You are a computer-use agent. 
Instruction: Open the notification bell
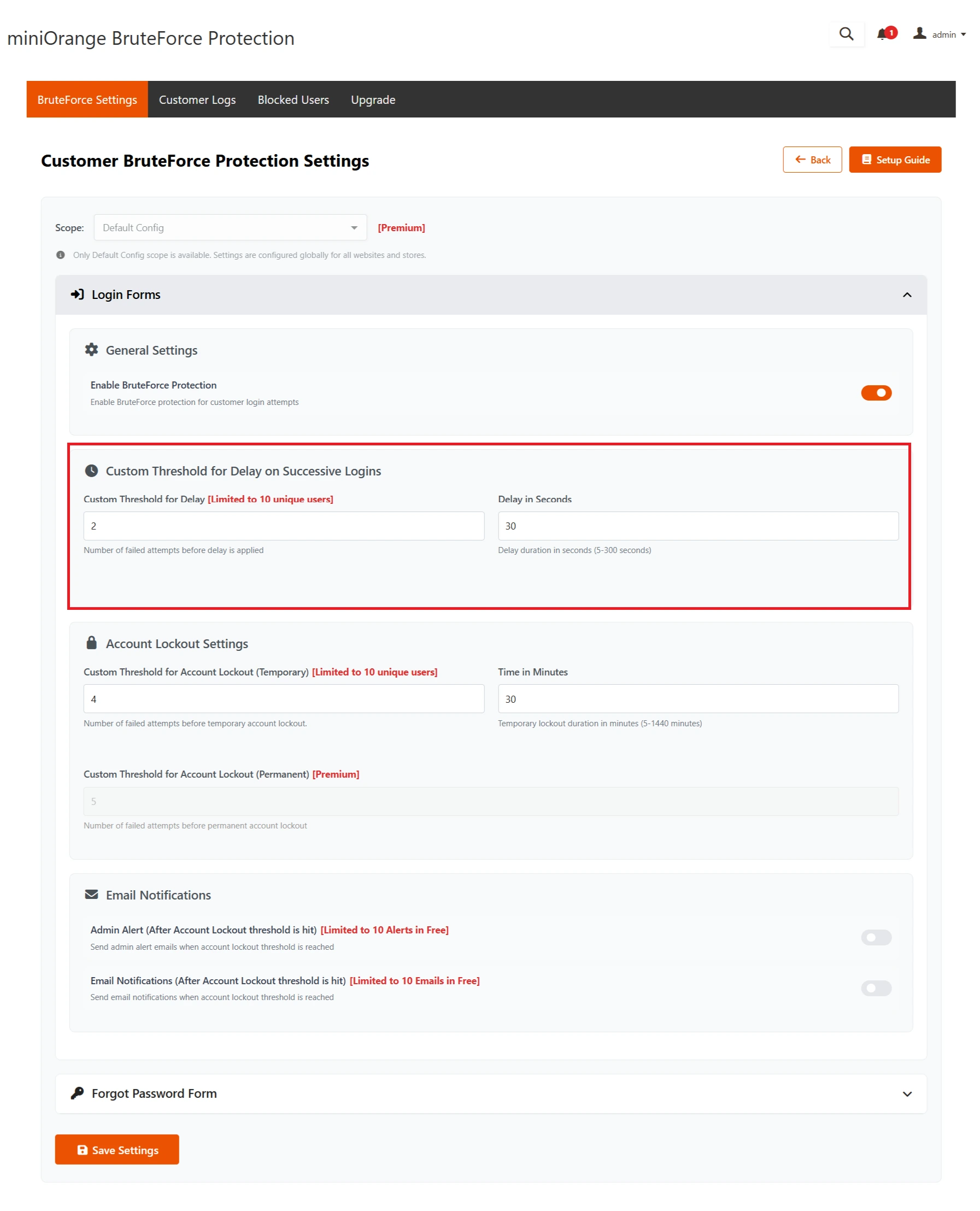(x=882, y=34)
